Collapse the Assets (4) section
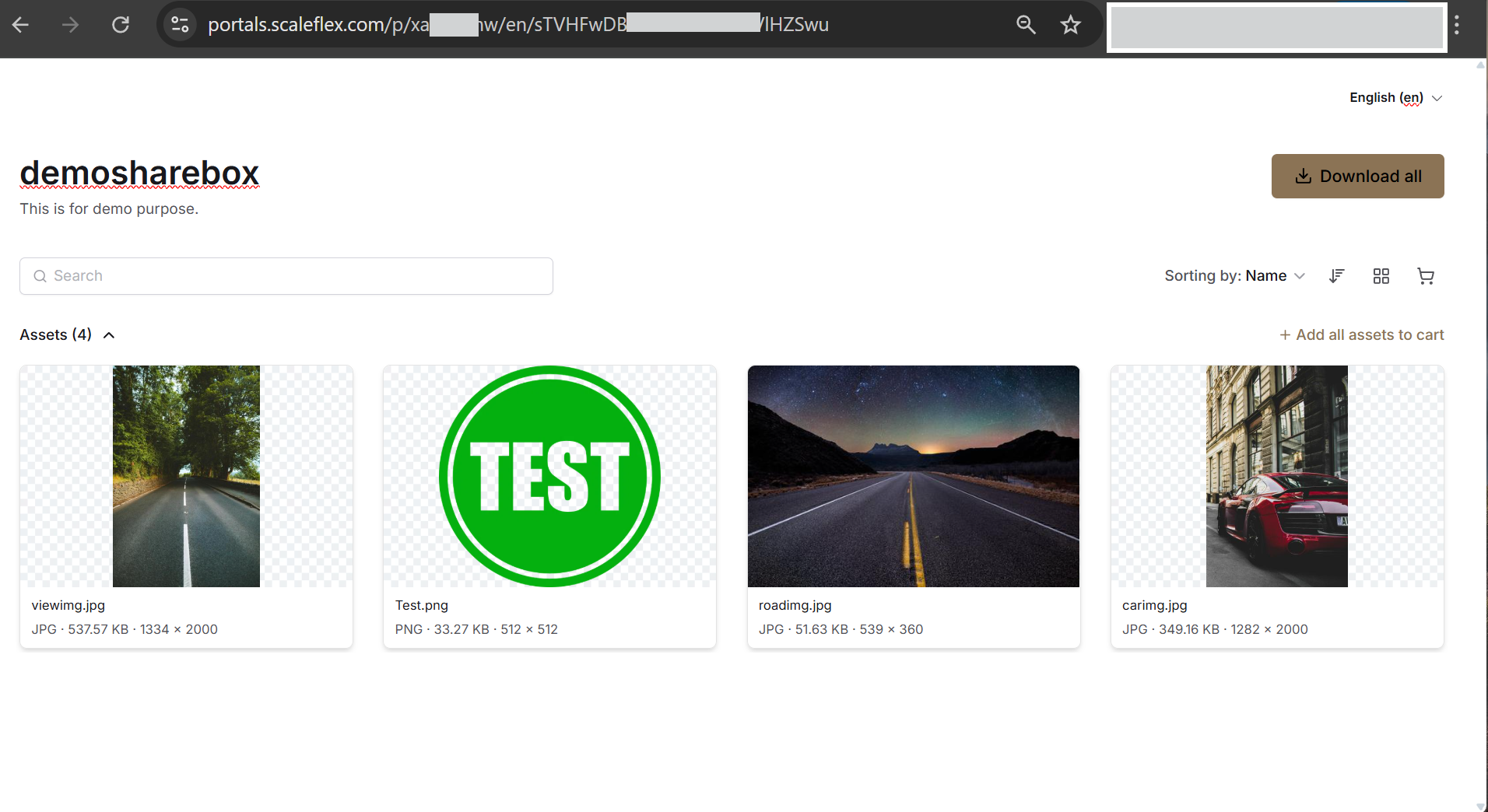 point(109,335)
